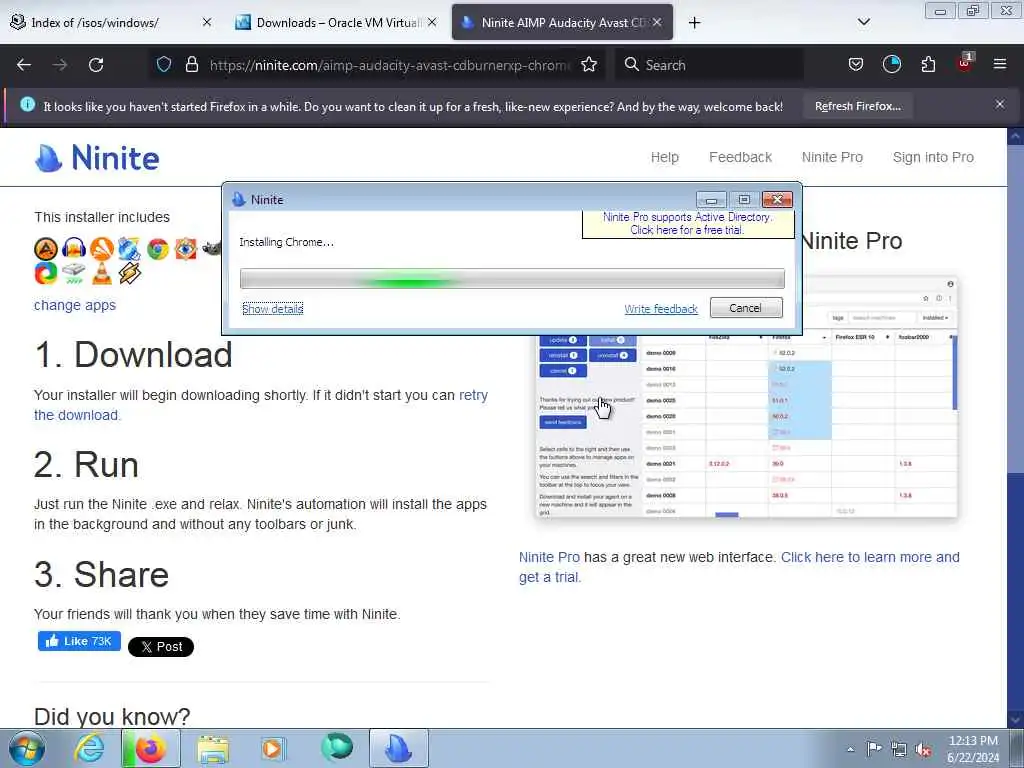This screenshot has width=1024, height=768.
Task: Click the gray disk drive app icon
Action: pos(74,273)
